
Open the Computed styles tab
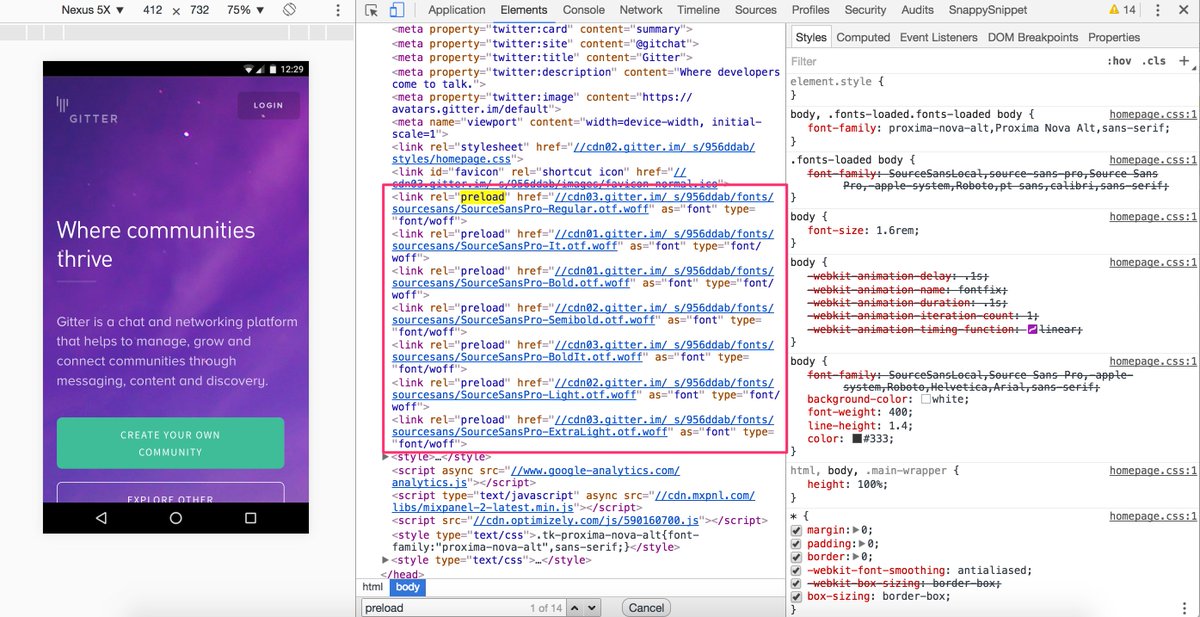pyautogui.click(x=863, y=37)
